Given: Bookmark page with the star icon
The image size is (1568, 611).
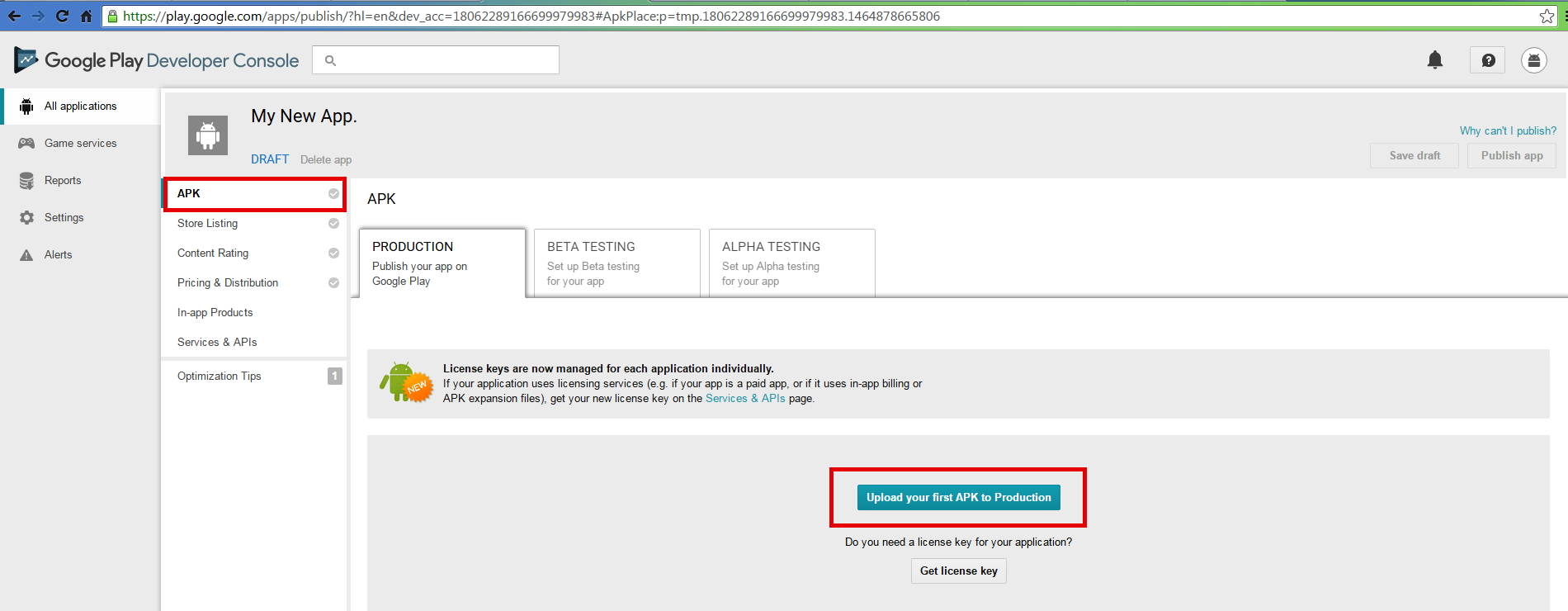Looking at the screenshot, I should (x=1547, y=16).
